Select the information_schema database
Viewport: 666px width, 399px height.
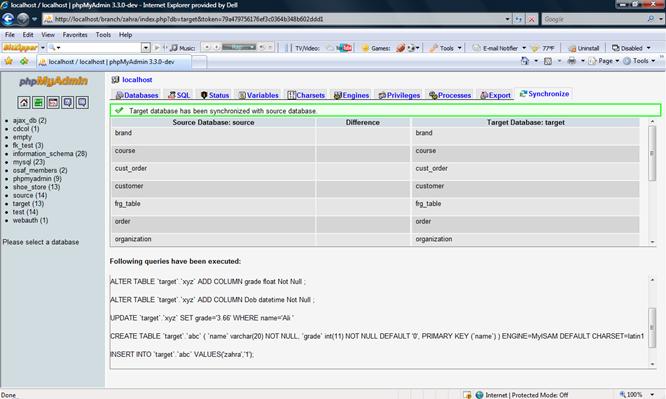pos(50,154)
